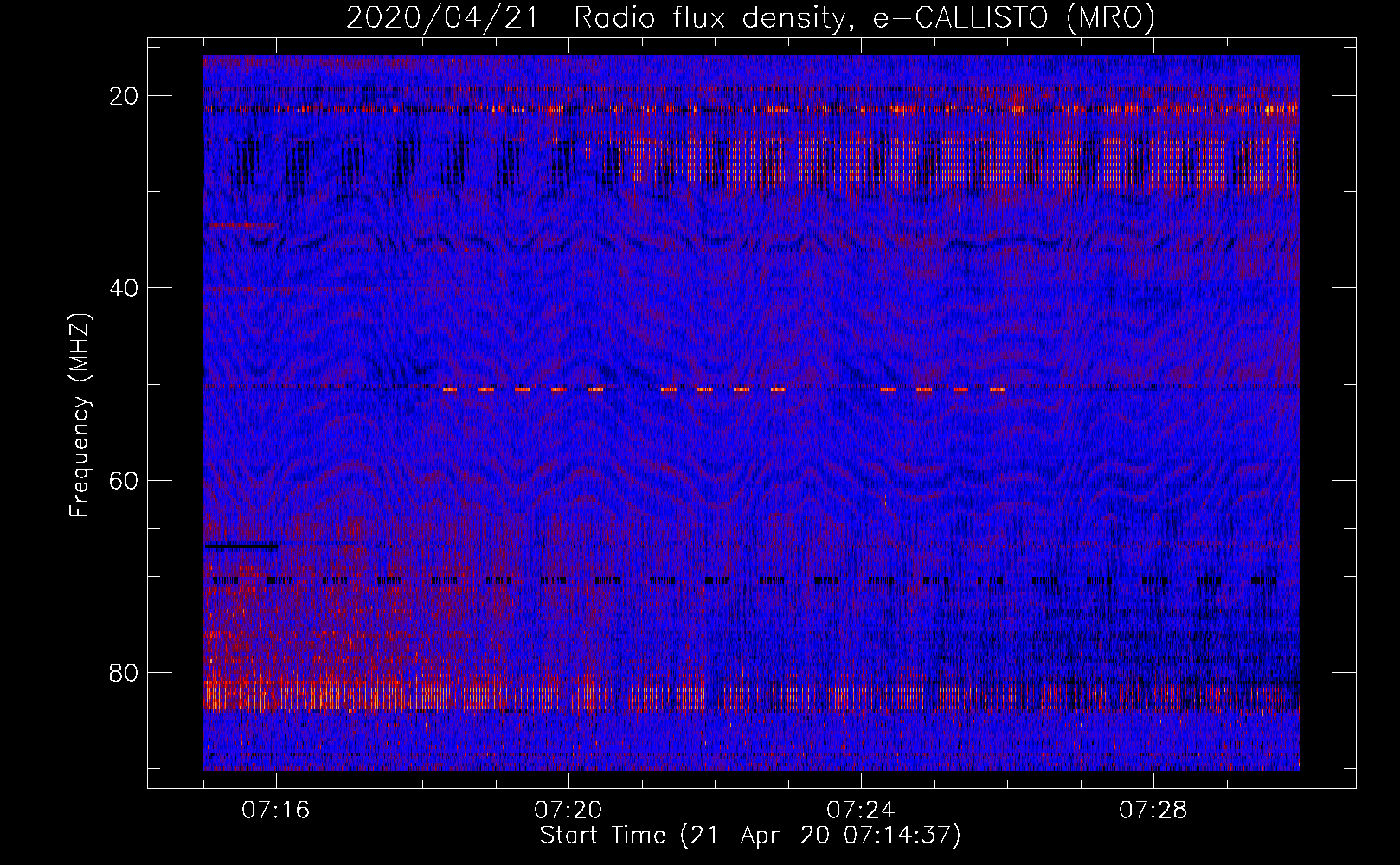Viewport: 1400px width, 865px height.
Task: Click the "07:20" time tick label
Action: pos(568,811)
